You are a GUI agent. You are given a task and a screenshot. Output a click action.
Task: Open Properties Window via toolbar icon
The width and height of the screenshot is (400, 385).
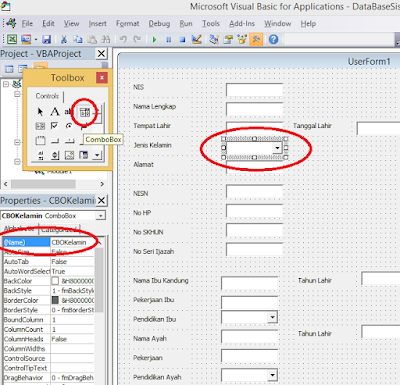pos(228,39)
